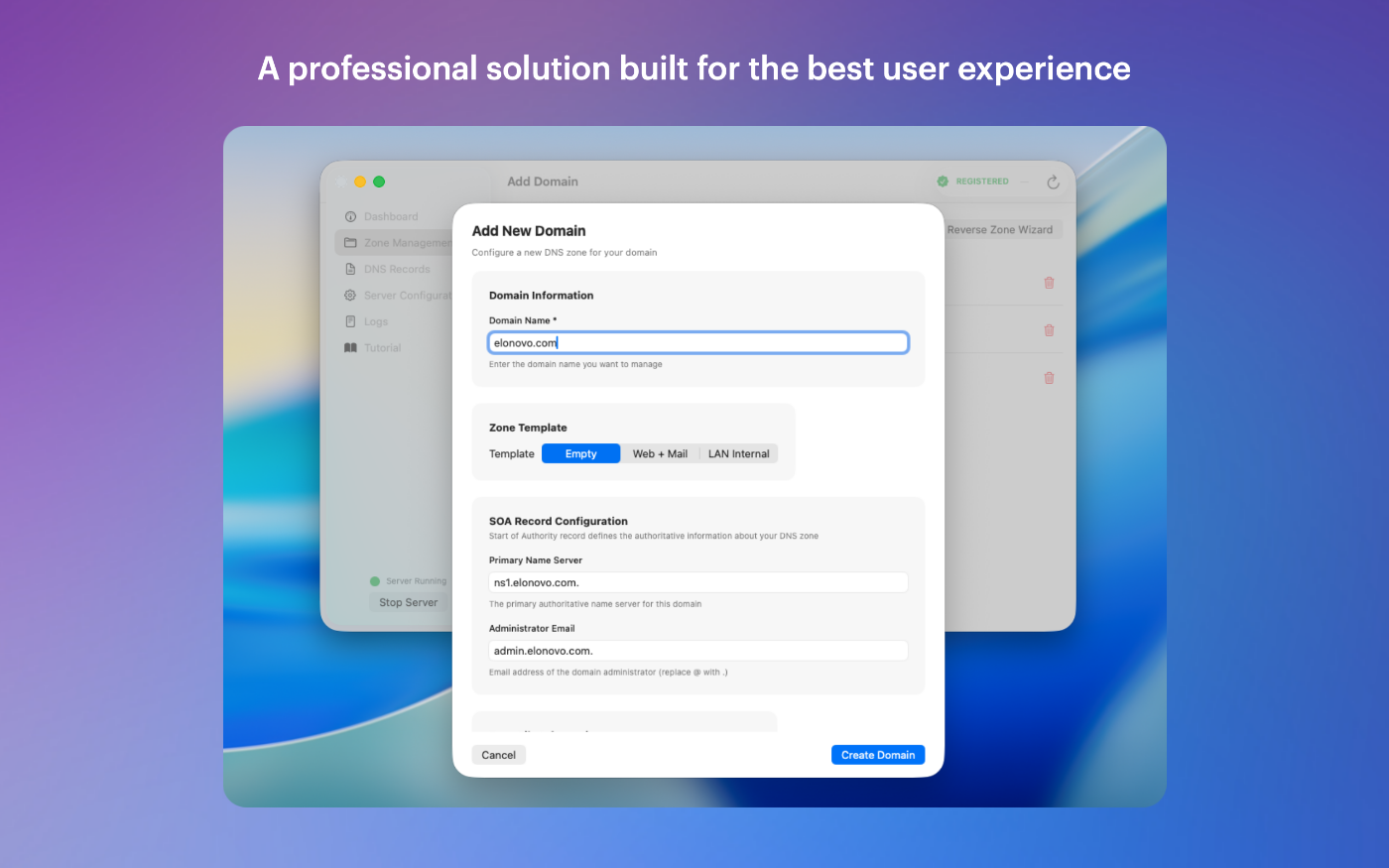
Task: Switch template to Web + Mail
Action: click(x=660, y=454)
